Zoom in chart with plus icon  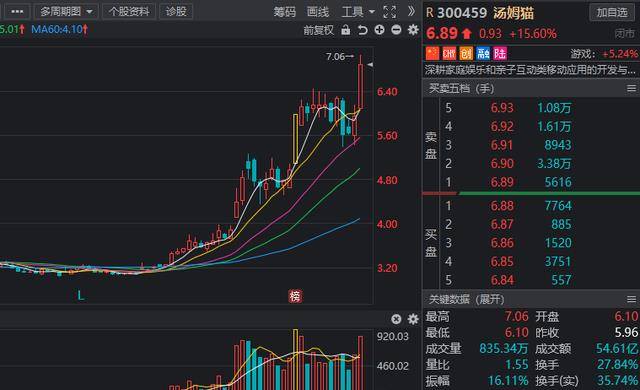point(380,30)
